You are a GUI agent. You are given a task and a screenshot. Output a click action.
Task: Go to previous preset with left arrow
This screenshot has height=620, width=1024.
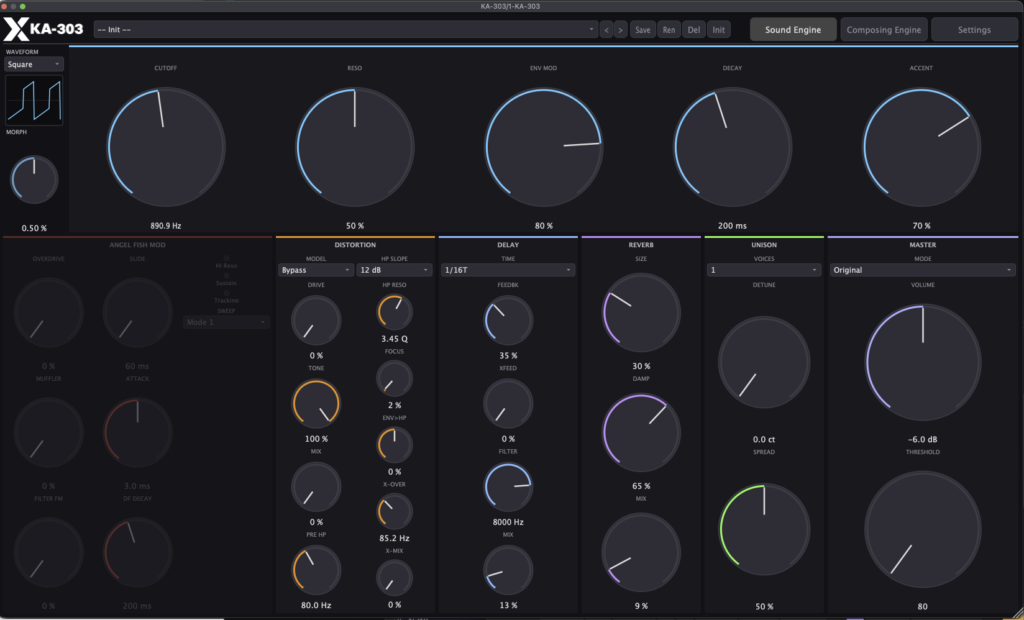tap(606, 30)
